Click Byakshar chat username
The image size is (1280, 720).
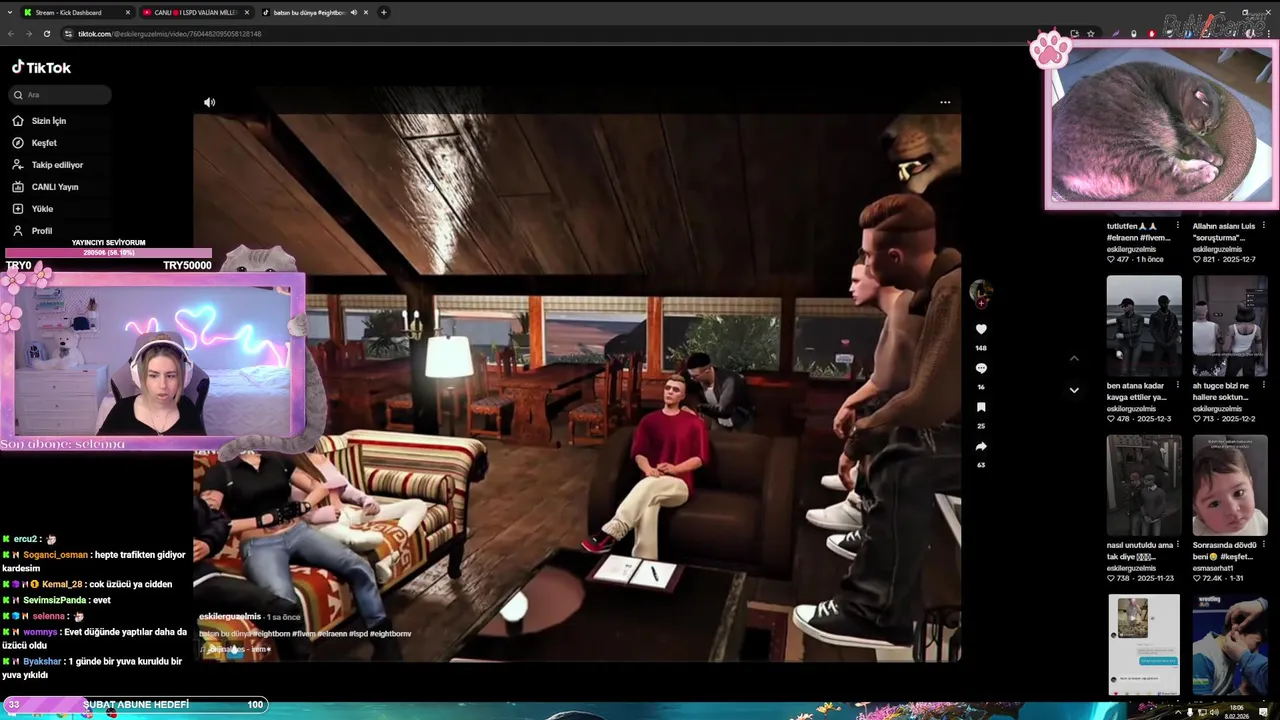42,661
